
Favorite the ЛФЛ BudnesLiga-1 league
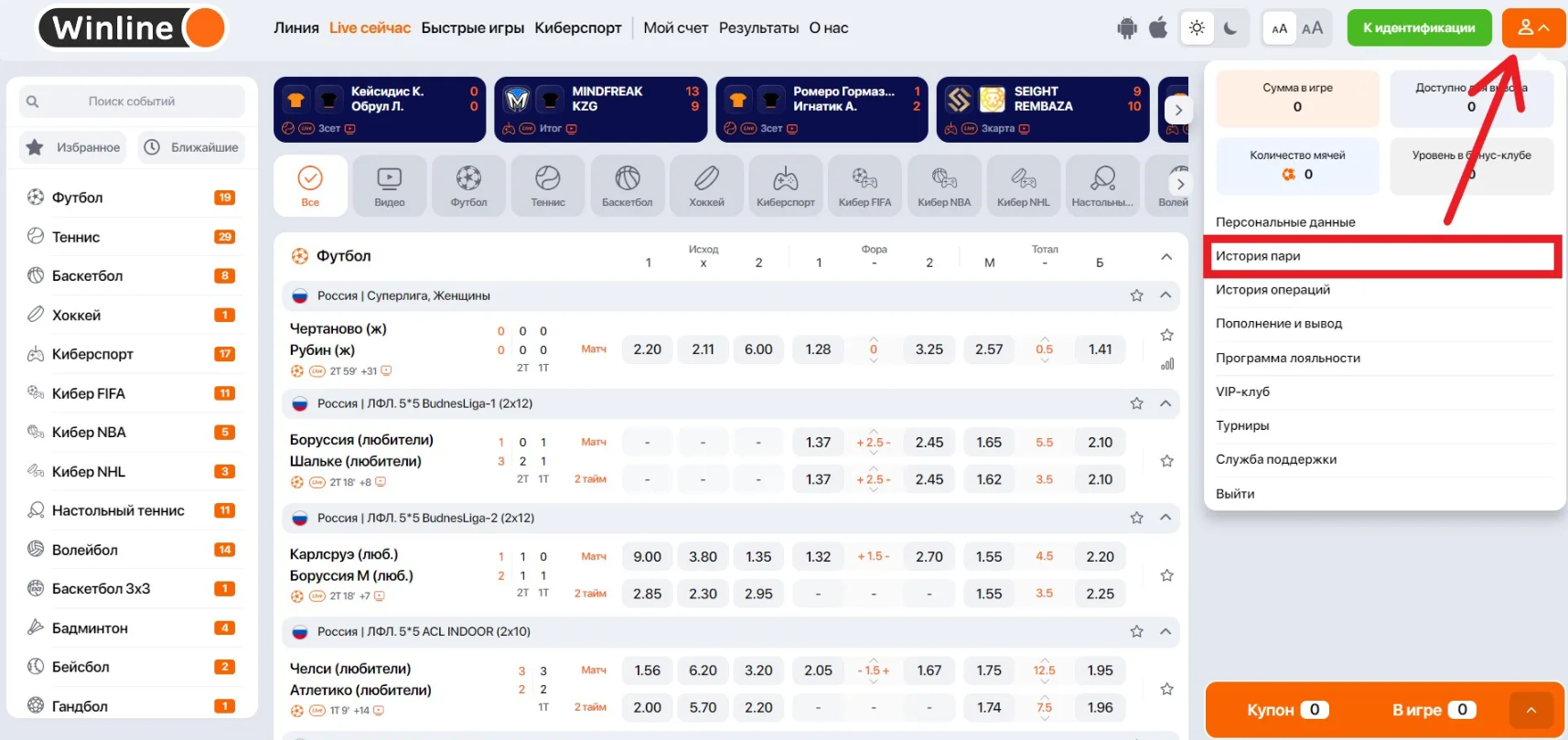point(1136,403)
